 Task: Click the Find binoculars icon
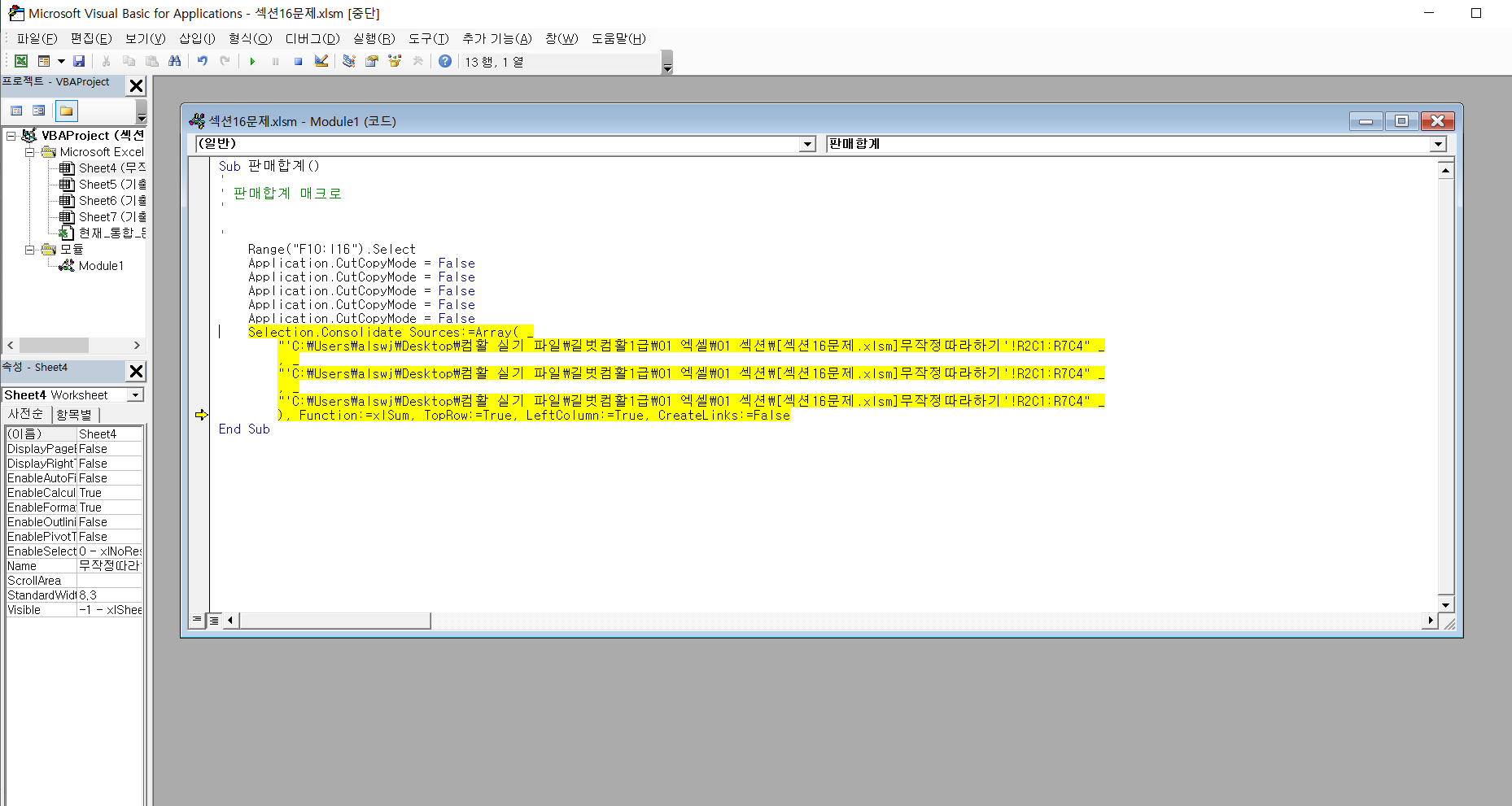(174, 62)
